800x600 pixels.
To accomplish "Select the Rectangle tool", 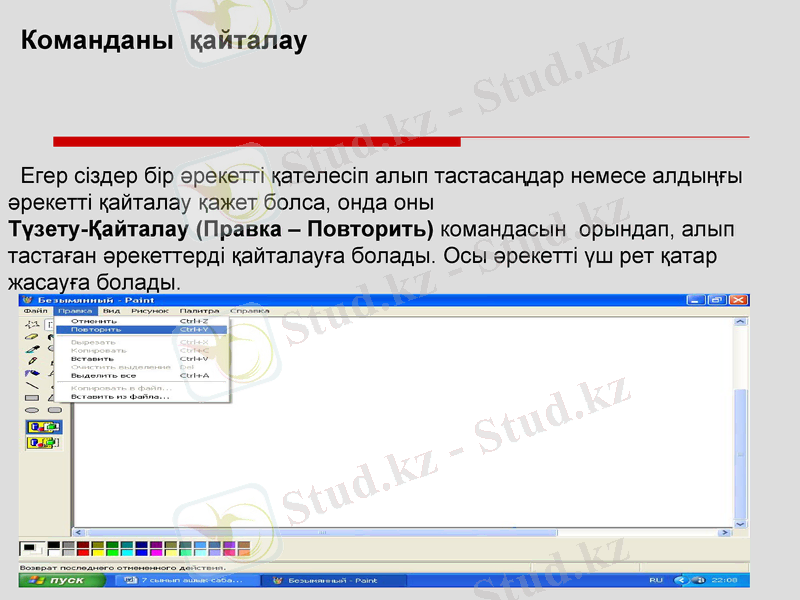I will [30, 397].
